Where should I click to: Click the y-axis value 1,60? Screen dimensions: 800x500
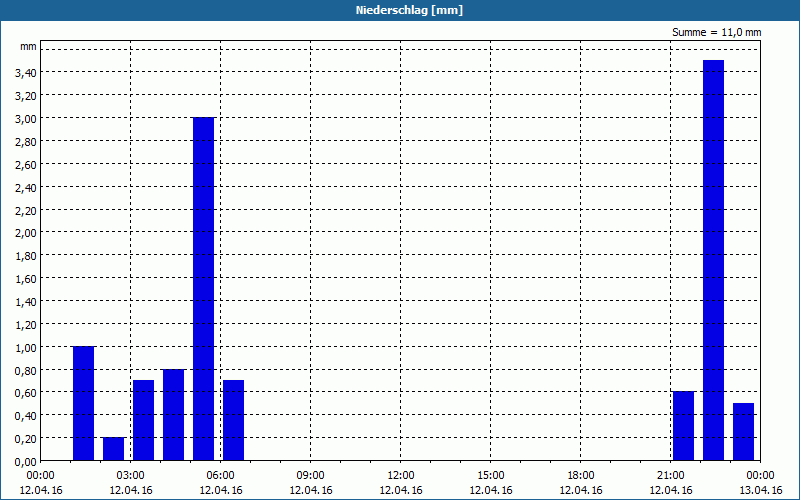26,279
